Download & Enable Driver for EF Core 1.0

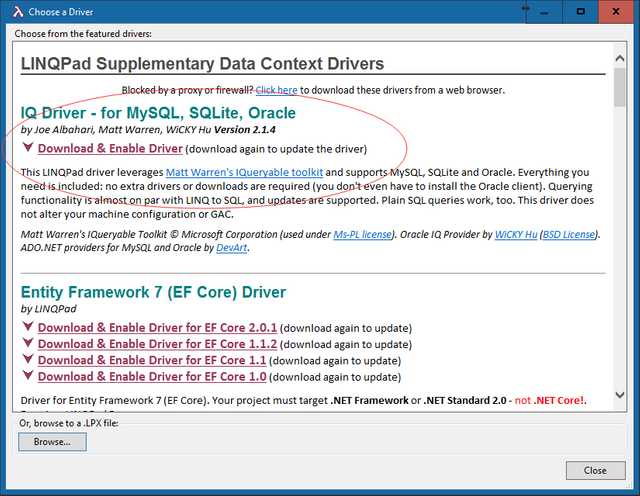point(152,376)
